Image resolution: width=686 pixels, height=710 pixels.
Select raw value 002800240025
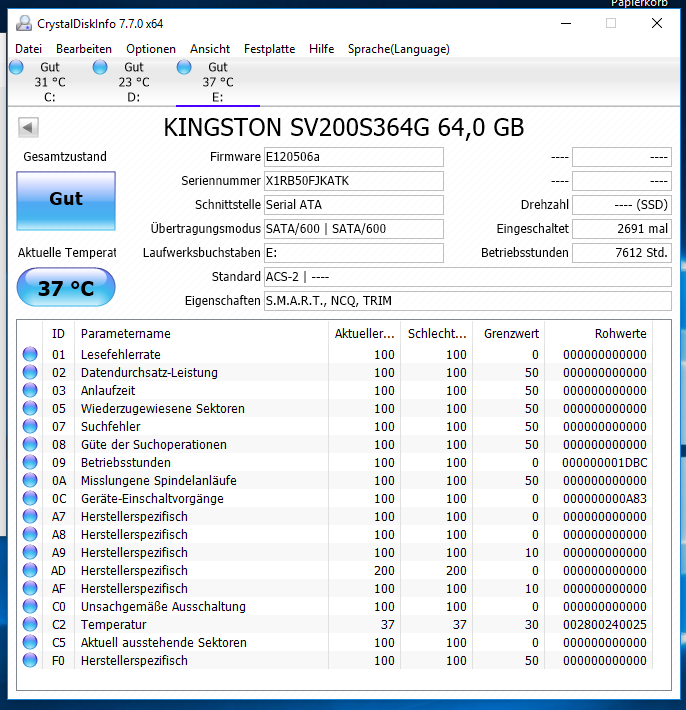604,625
